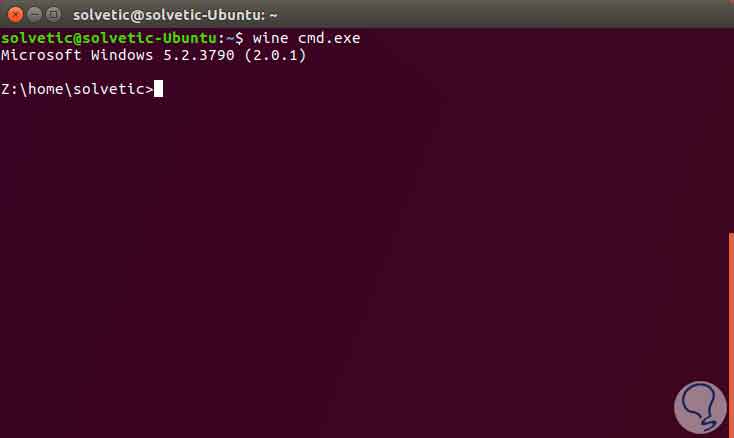Click the (2.0.1) Wine version text
This screenshot has width=734, height=438.
click(x=275, y=55)
